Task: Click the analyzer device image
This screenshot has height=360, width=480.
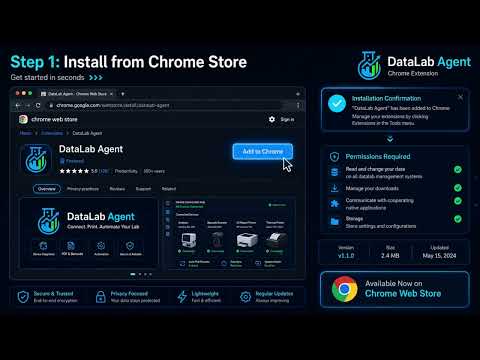Action: pyautogui.click(x=189, y=239)
